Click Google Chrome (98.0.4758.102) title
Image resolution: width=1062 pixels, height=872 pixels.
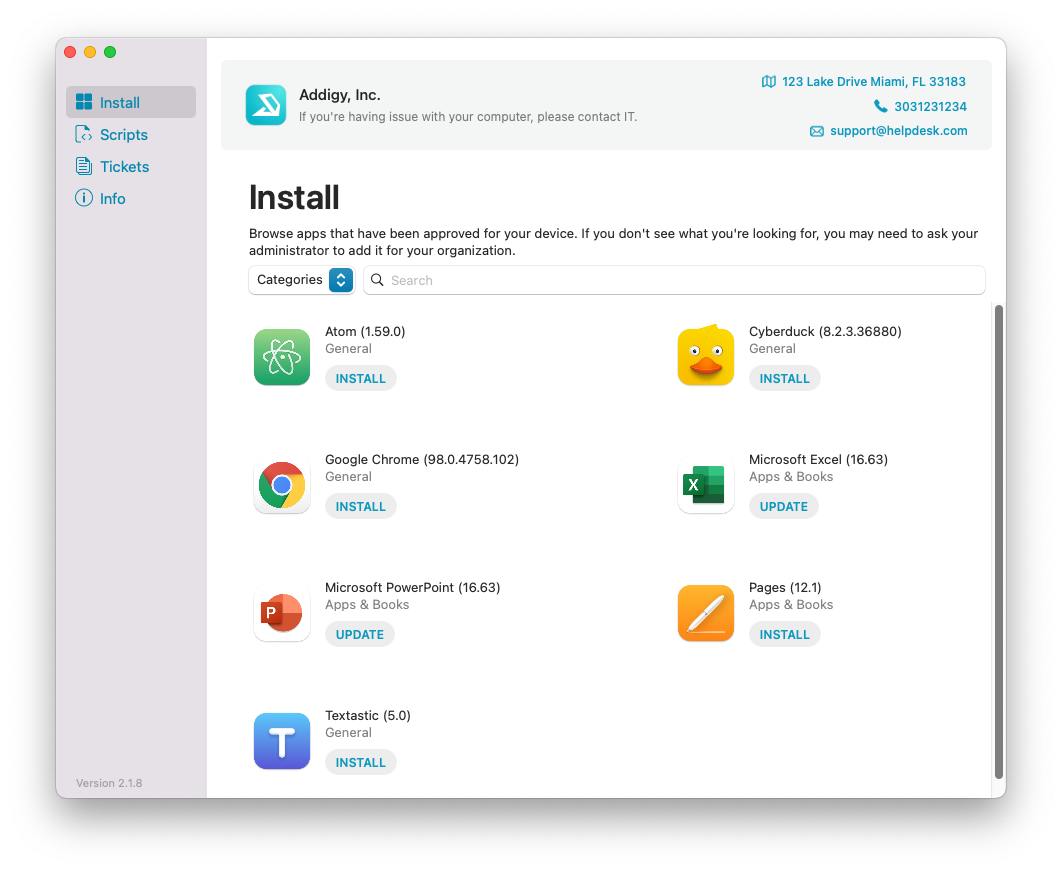(422, 459)
